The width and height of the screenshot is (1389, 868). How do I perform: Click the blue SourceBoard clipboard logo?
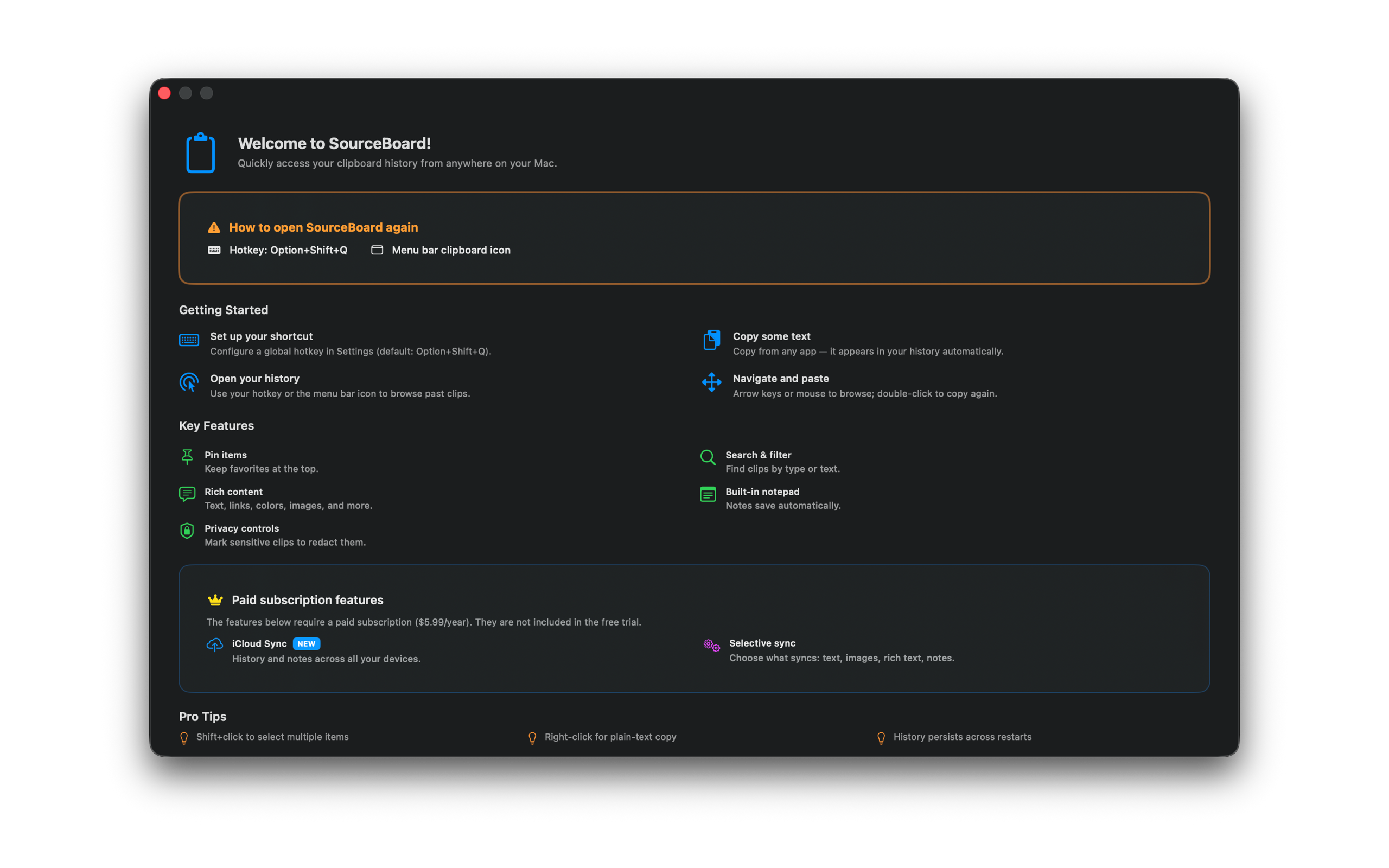click(x=200, y=152)
